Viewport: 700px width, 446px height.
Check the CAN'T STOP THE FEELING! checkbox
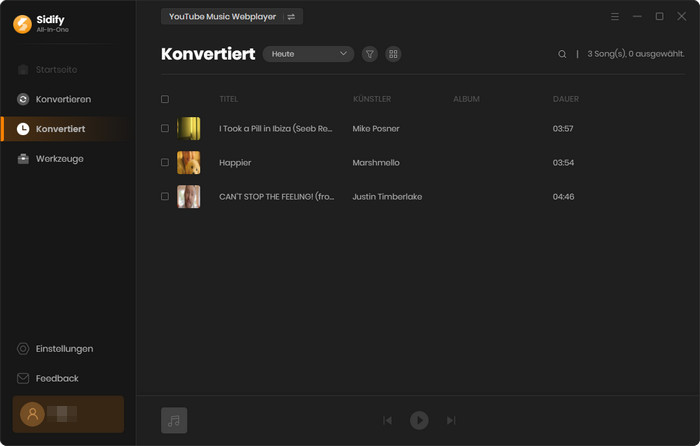(165, 196)
